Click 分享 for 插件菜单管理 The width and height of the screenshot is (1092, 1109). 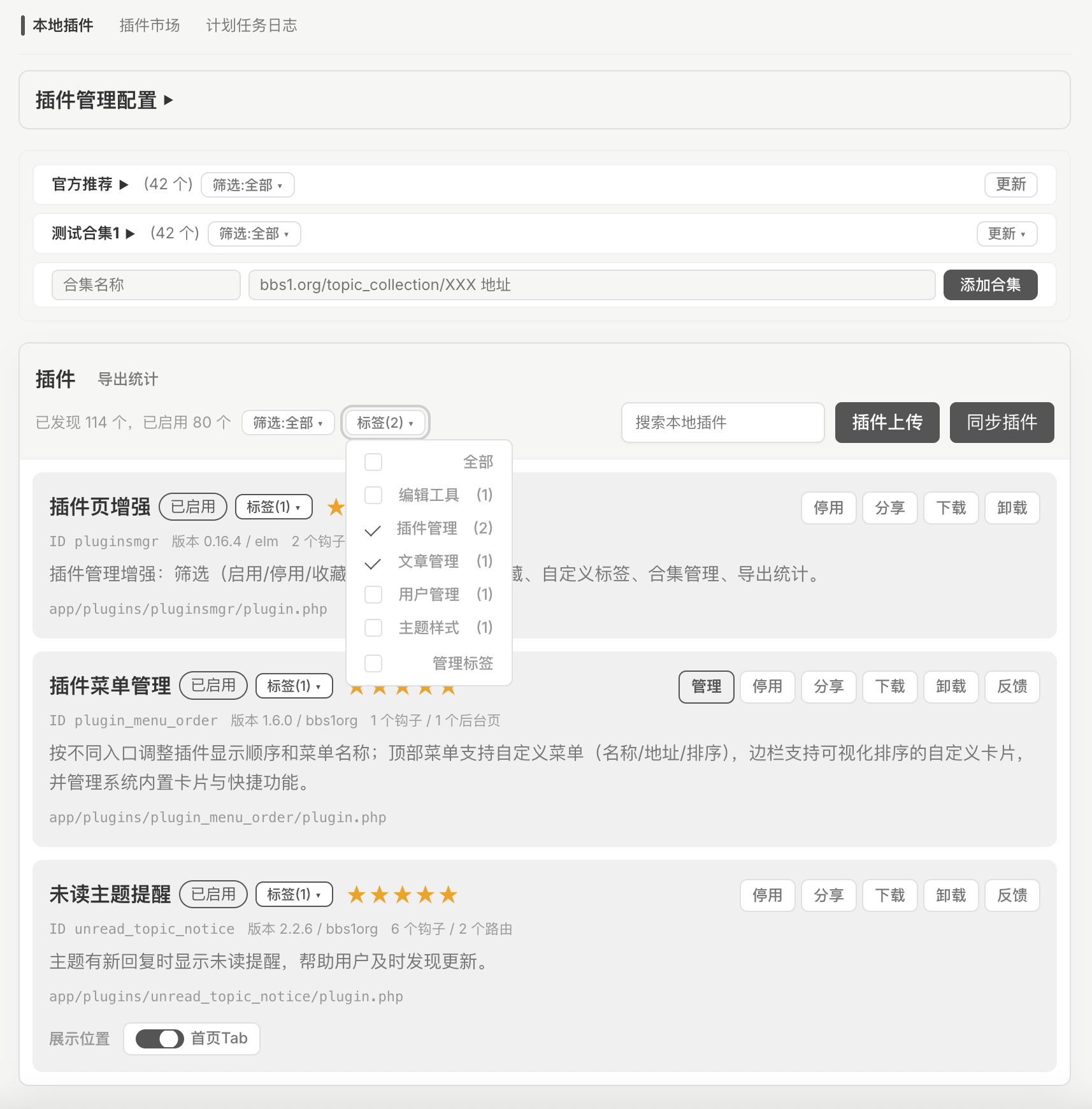(829, 687)
